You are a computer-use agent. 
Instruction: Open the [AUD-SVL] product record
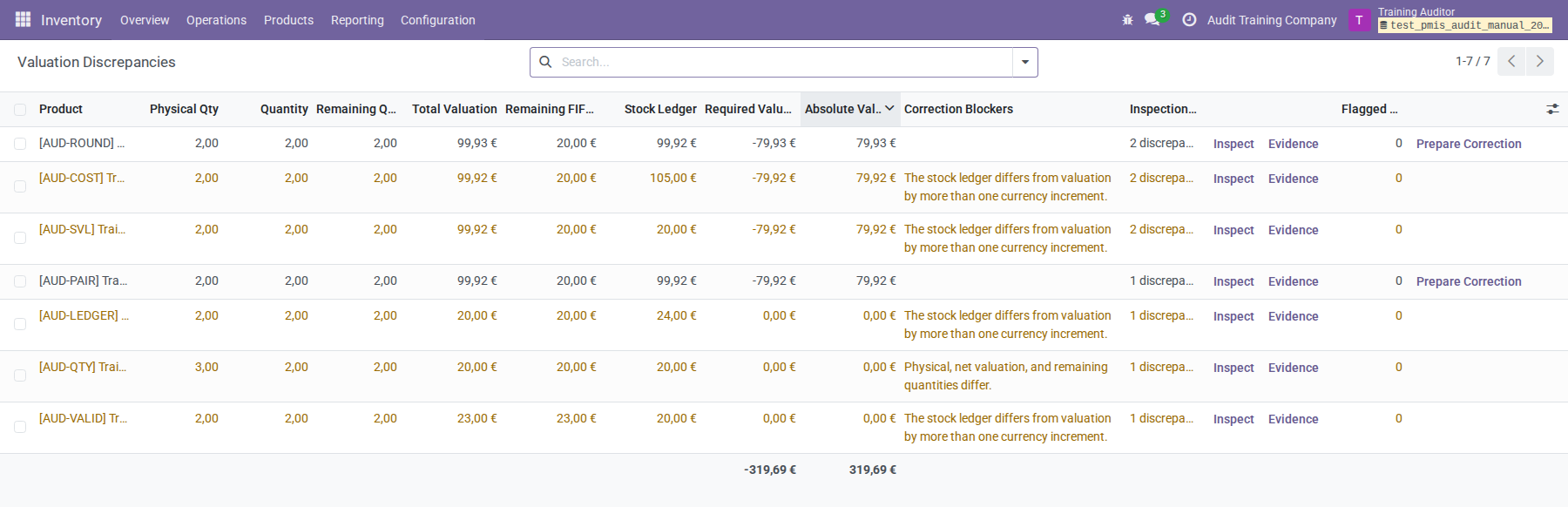[x=82, y=229]
